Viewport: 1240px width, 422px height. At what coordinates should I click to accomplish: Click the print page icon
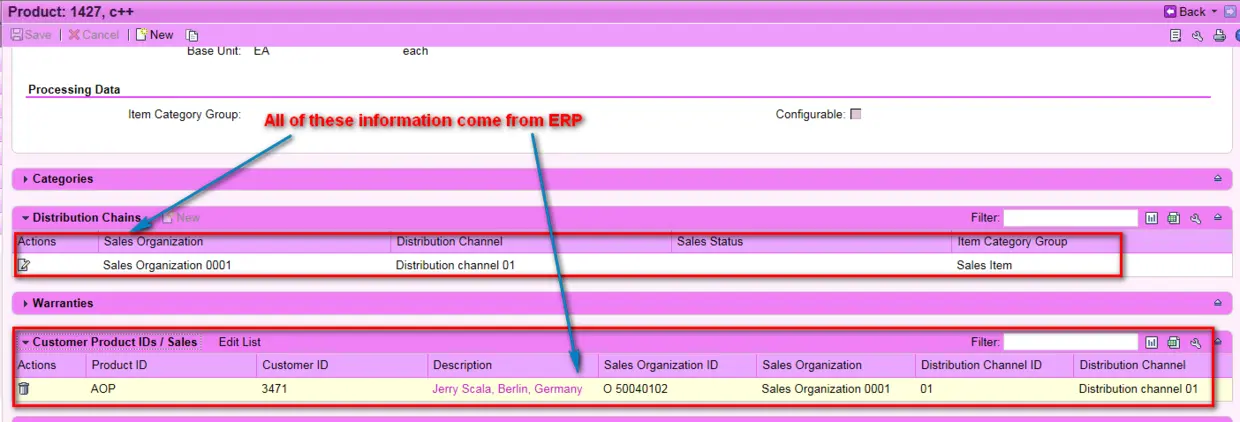[1219, 35]
